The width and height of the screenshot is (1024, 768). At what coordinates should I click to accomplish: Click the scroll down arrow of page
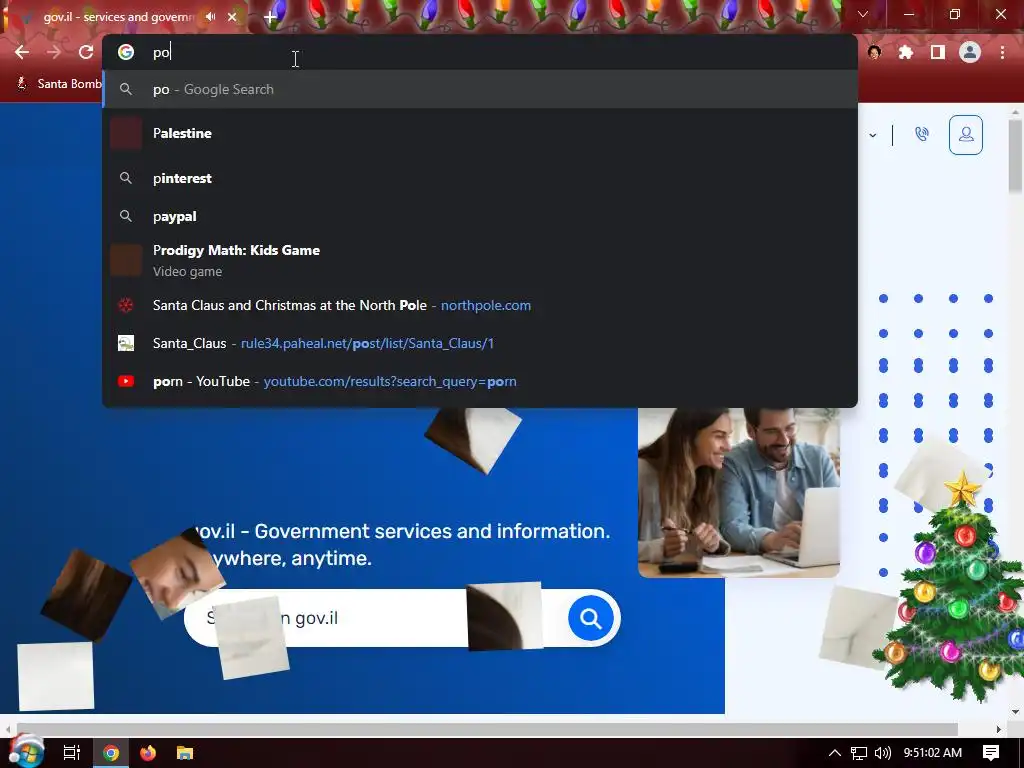1015,711
